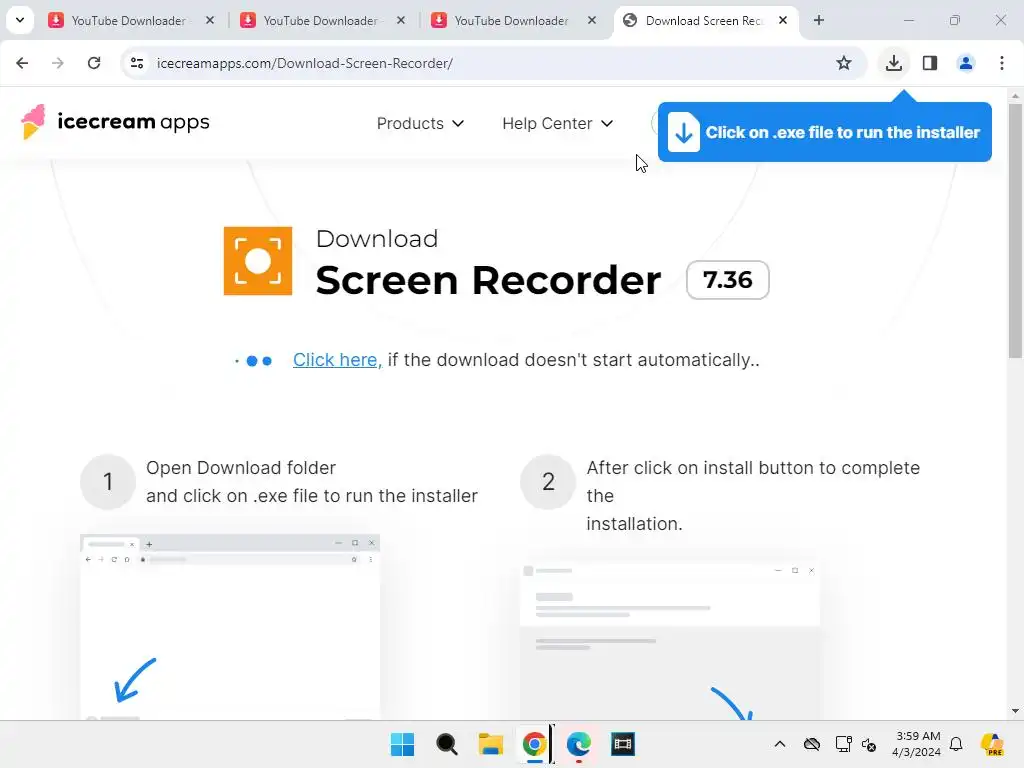This screenshot has width=1024, height=768.
Task: Open File Explorer from taskbar
Action: tap(490, 744)
